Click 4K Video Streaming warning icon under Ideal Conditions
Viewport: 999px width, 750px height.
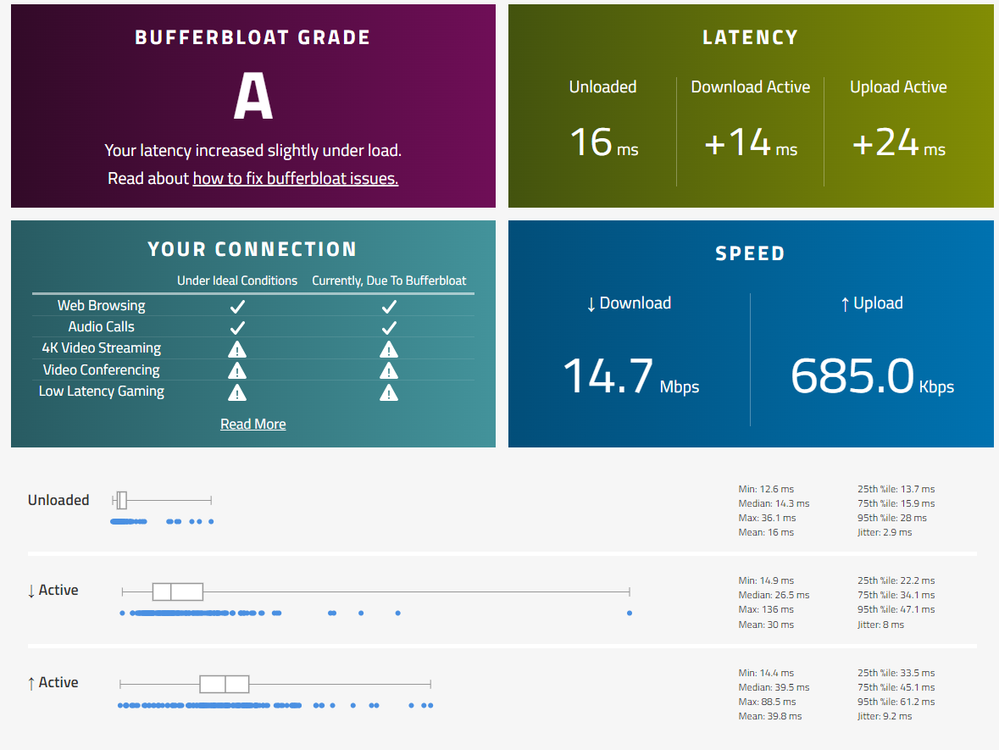pyautogui.click(x=237, y=349)
